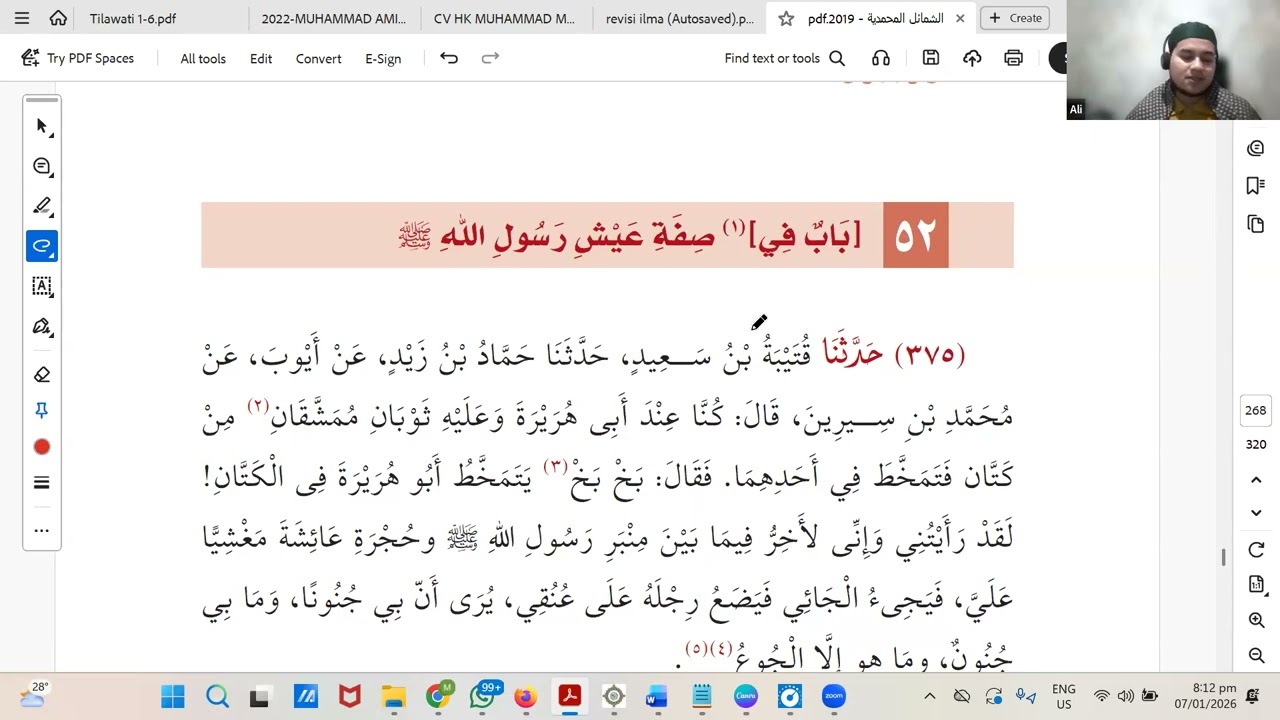Select the arrow selection tool
The height and width of the screenshot is (720, 1280).
(x=42, y=126)
